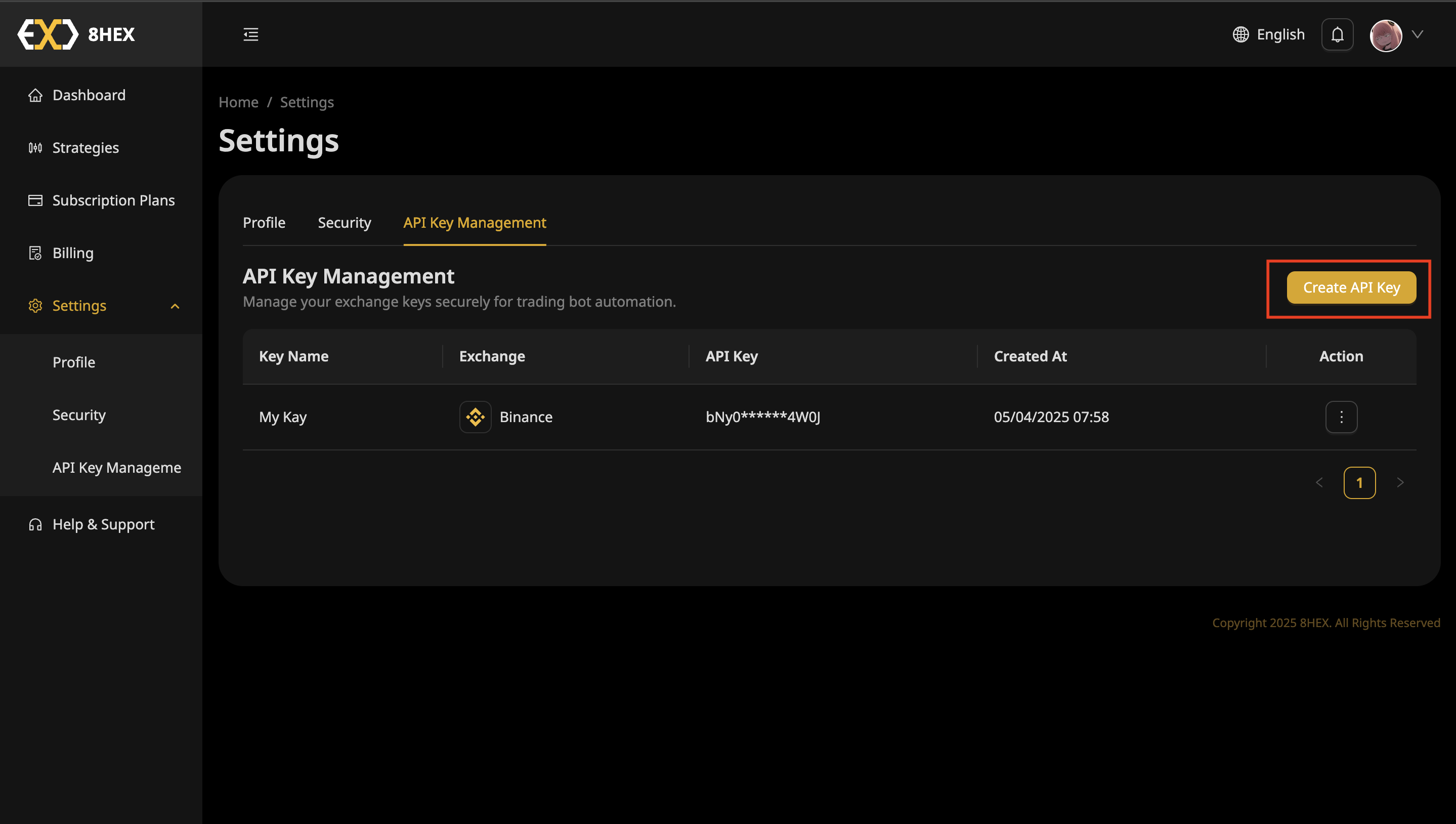
Task: Toggle the sidebar collapse control
Action: 250,34
